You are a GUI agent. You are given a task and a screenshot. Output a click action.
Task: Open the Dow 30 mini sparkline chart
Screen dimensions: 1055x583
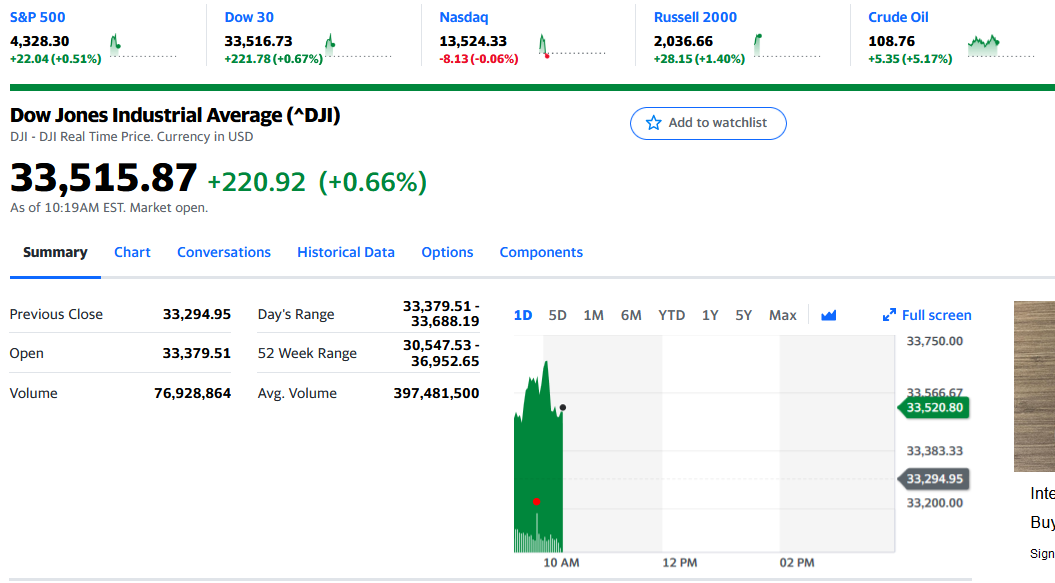click(357, 47)
